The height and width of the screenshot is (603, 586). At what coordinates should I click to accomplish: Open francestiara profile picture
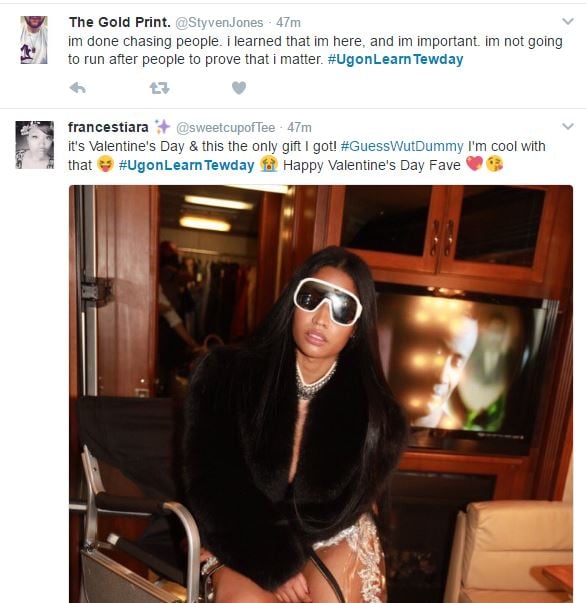[x=35, y=145]
